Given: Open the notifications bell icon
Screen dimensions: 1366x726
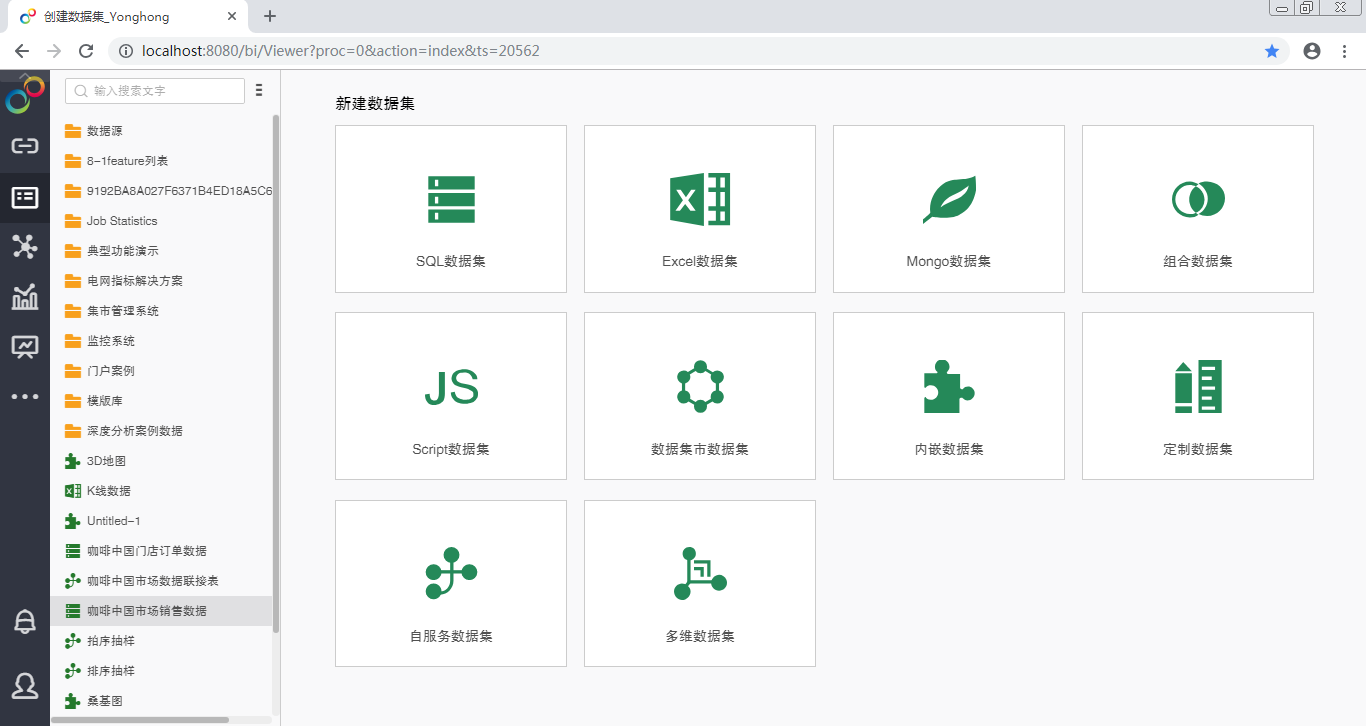Looking at the screenshot, I should [x=25, y=621].
